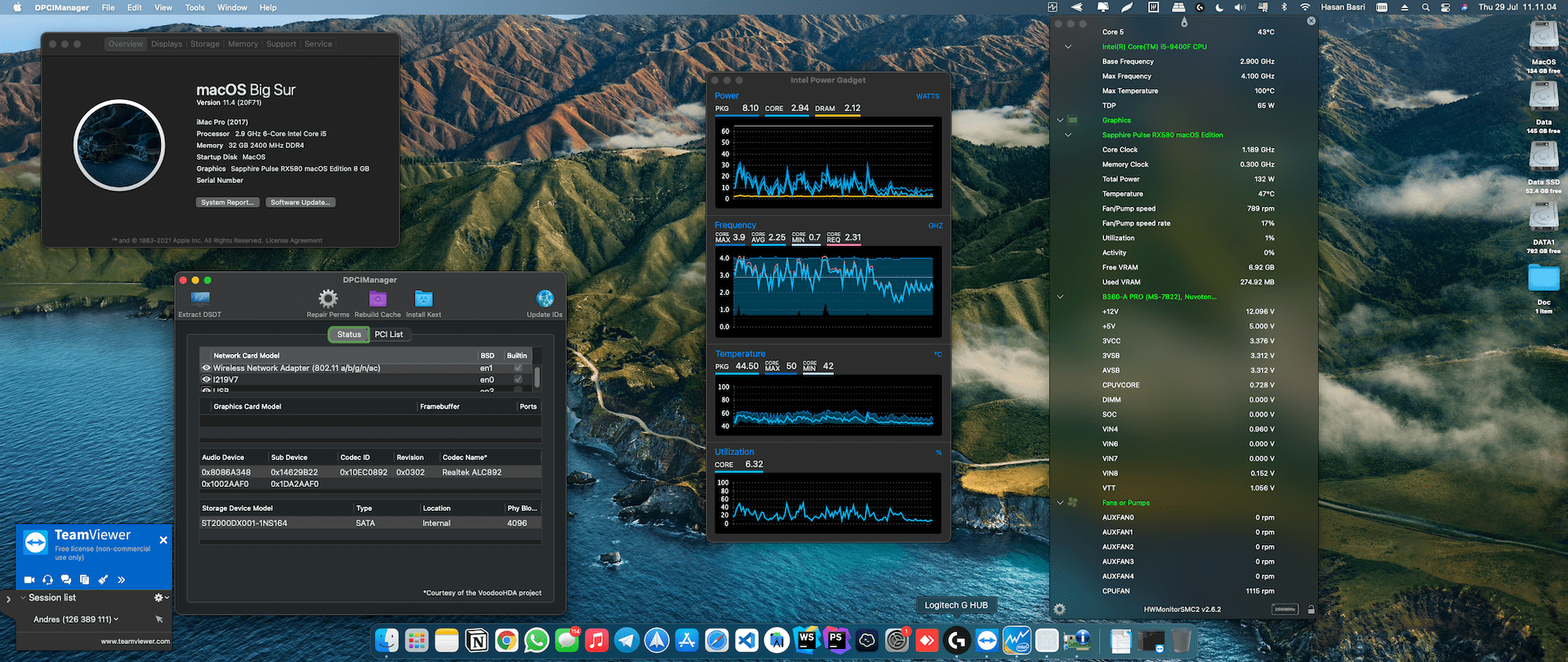Viewport: 1568px width, 662px height.
Task: Collapse Intel Core i5-9400F CPU section
Action: click(x=1067, y=47)
